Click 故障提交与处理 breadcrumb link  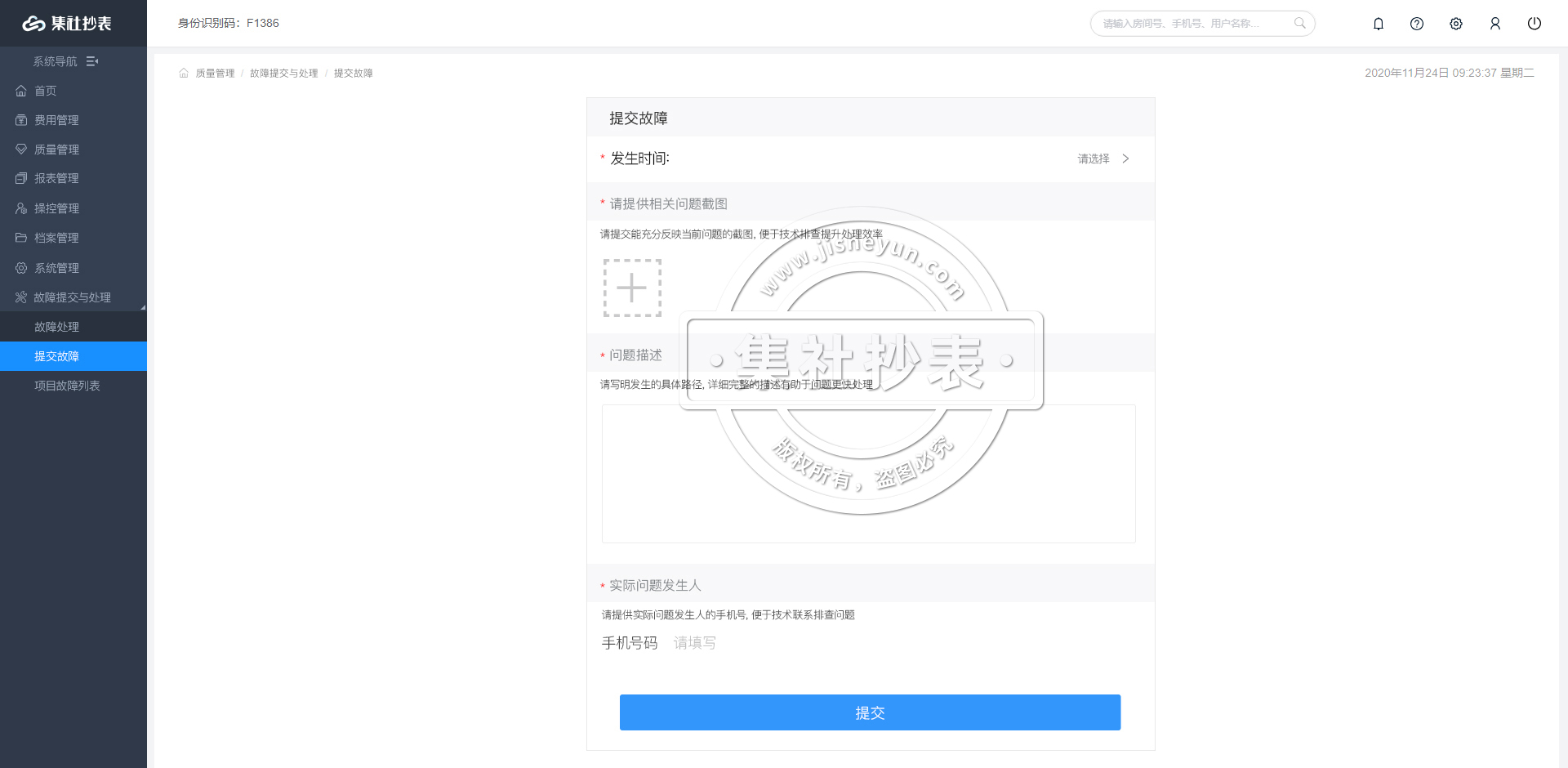[283, 74]
